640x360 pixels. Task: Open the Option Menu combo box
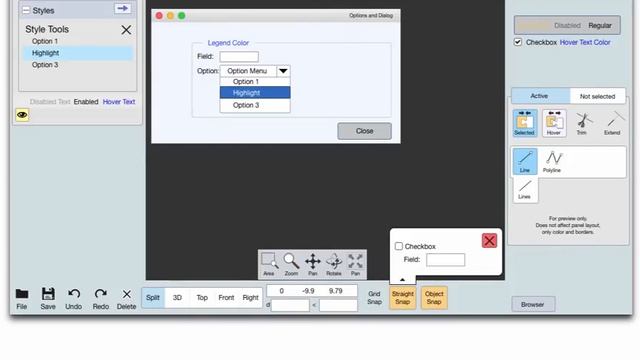tap(255, 71)
